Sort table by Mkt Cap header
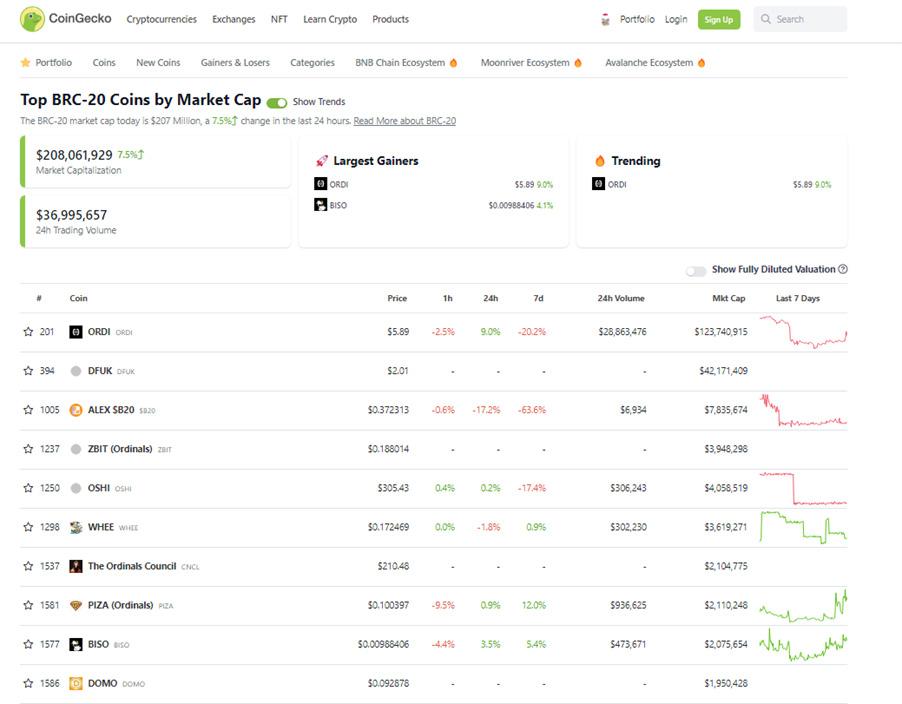The width and height of the screenshot is (902, 704). click(x=729, y=299)
